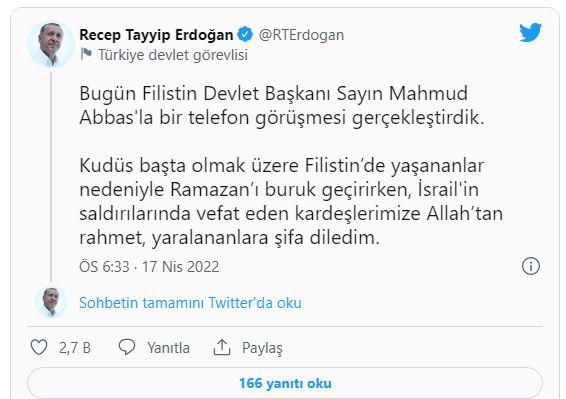The height and width of the screenshot is (399, 566).
Task: Click the @RTErdogan handle
Action: [x=301, y=35]
